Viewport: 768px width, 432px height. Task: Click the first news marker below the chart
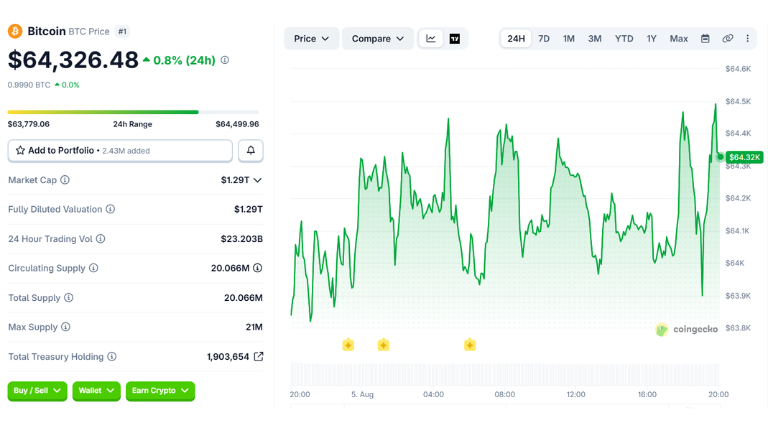tap(348, 345)
